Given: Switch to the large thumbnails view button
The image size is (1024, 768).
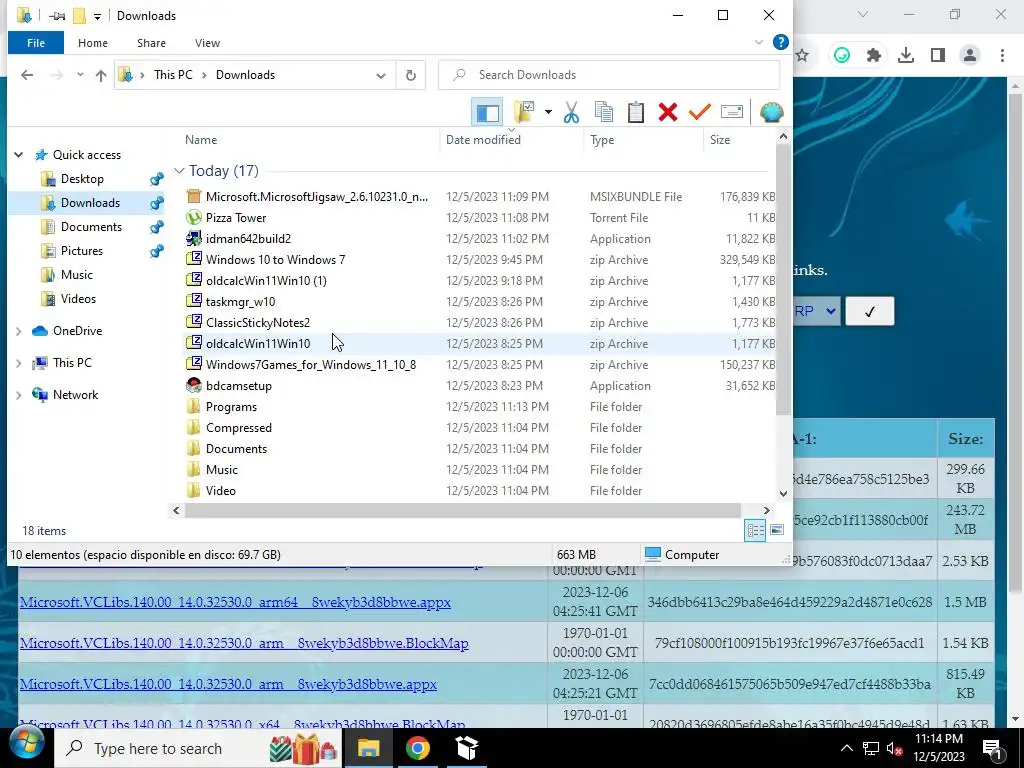Looking at the screenshot, I should pos(776,530).
